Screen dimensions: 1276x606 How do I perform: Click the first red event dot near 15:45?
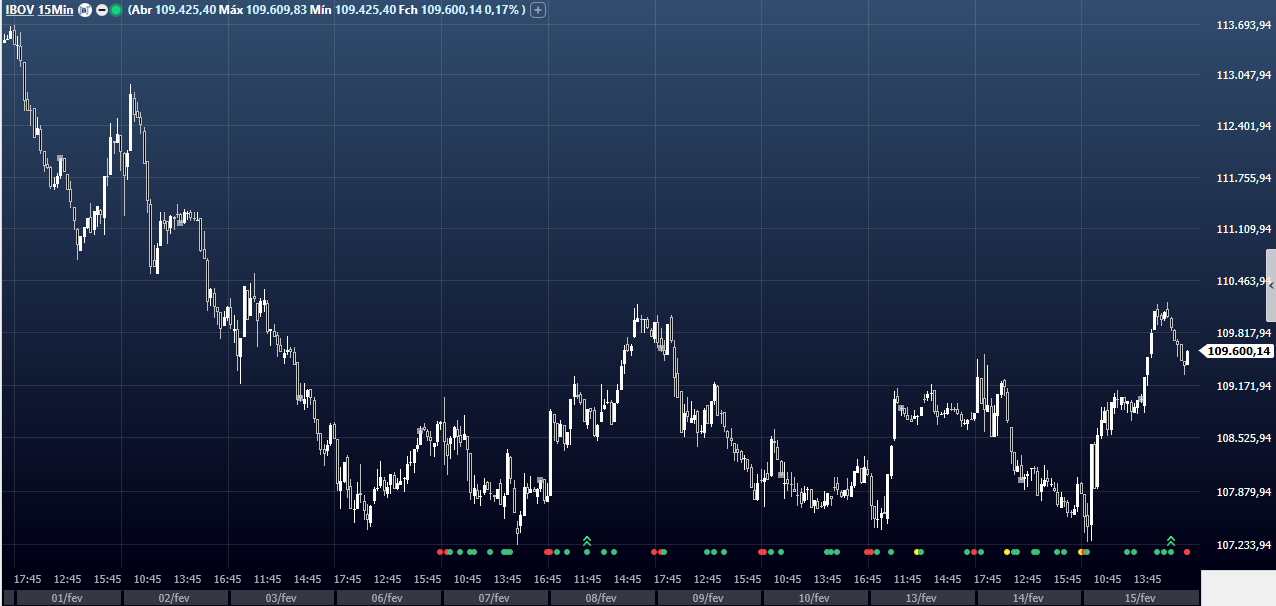[440, 552]
